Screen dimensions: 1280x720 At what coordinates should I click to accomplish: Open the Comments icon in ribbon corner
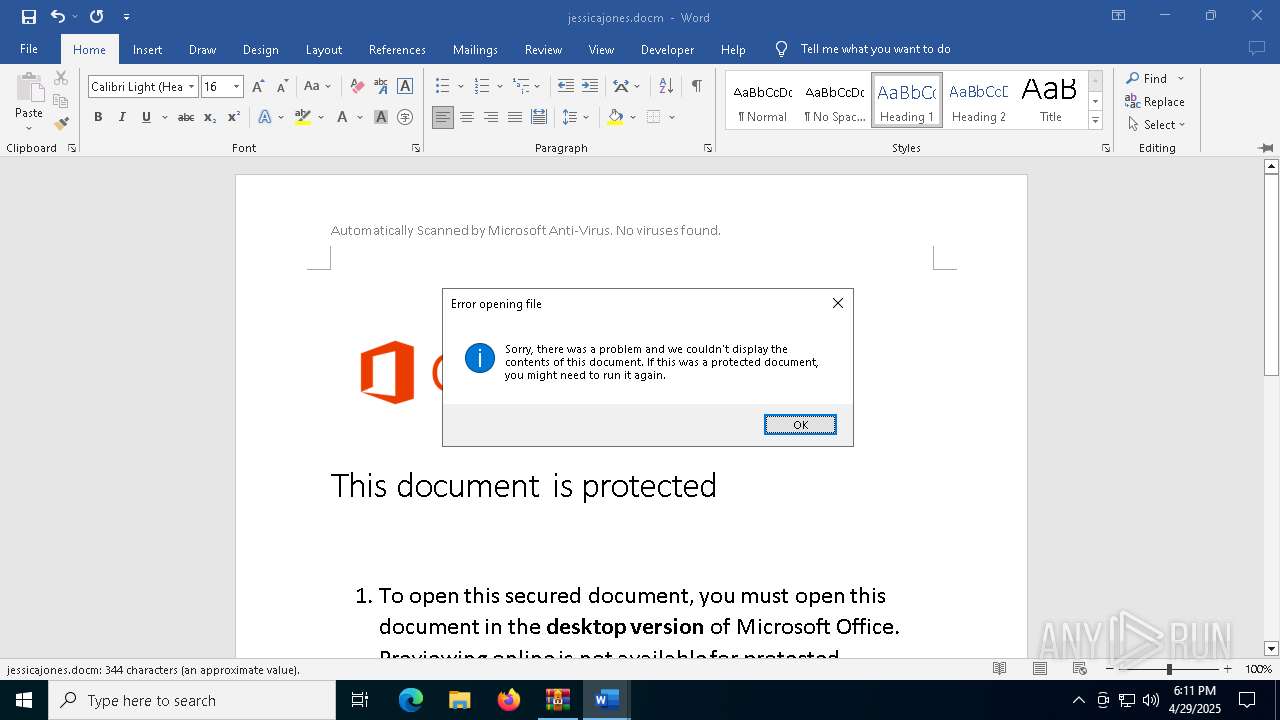coord(1257,48)
